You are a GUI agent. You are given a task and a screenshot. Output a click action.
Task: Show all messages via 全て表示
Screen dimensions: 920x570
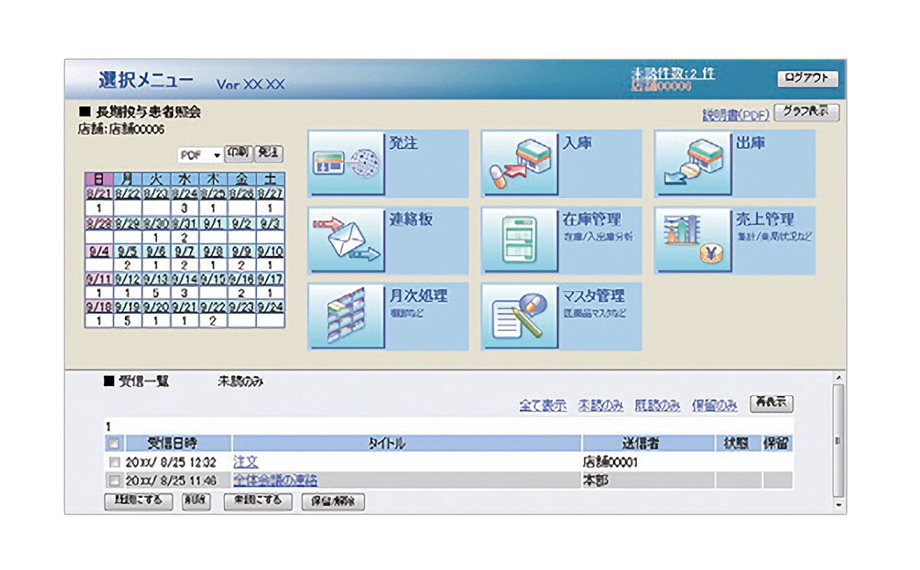542,405
